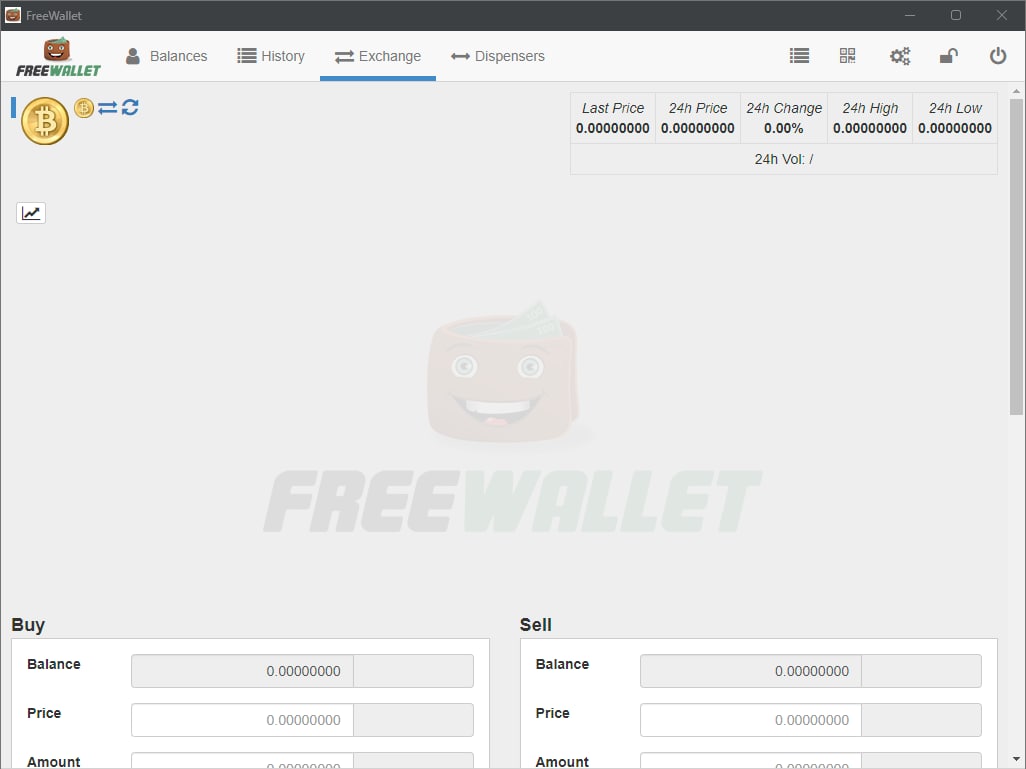The height and width of the screenshot is (769, 1026).
Task: Focus the Buy Price input field
Action: point(242,720)
